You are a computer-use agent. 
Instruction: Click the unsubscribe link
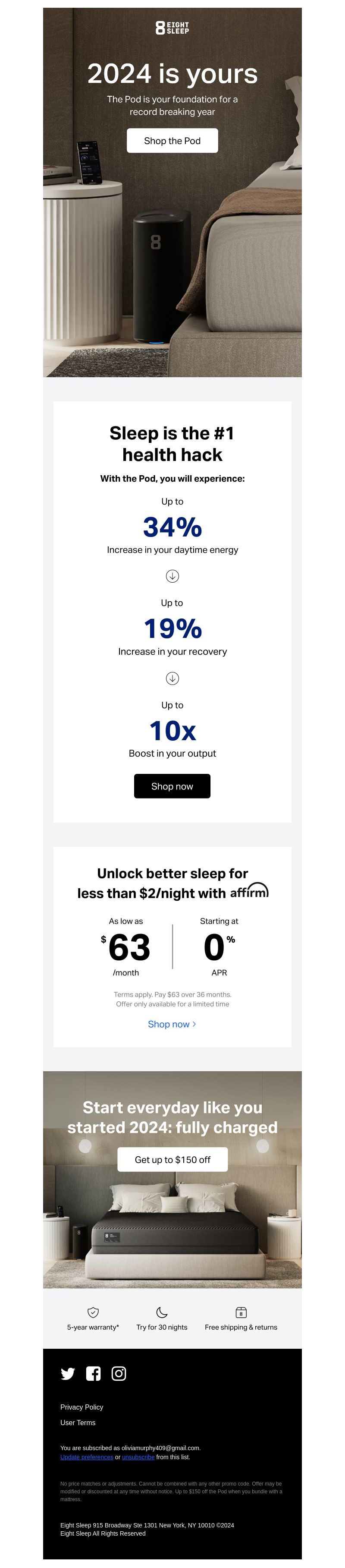point(138,1457)
